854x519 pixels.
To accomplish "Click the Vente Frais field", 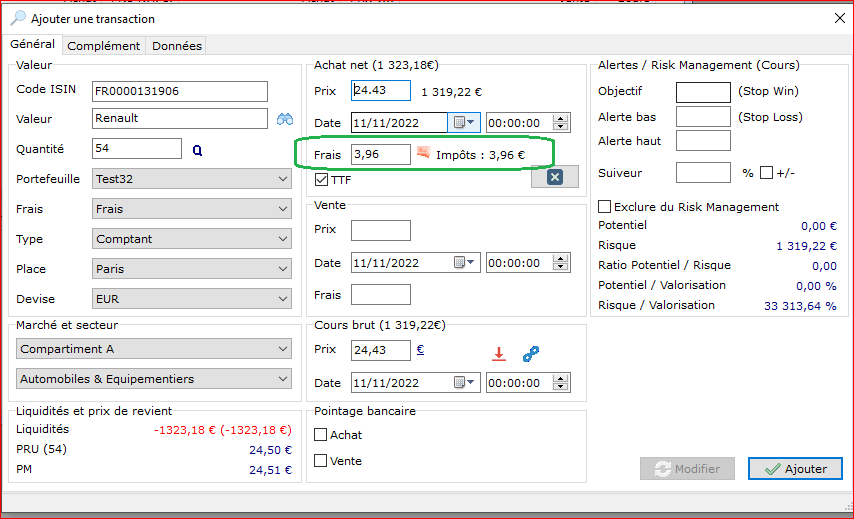I will pos(381,294).
